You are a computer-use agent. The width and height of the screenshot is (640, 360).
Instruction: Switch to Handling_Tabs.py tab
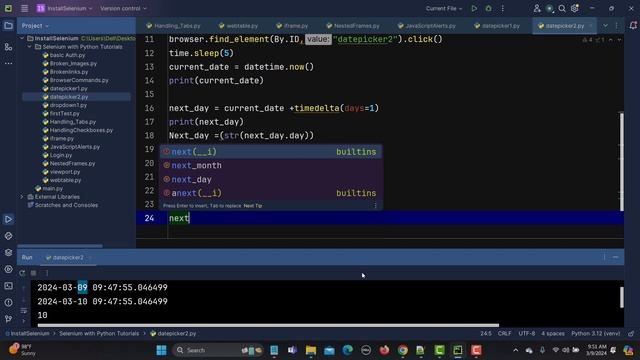[173, 26]
